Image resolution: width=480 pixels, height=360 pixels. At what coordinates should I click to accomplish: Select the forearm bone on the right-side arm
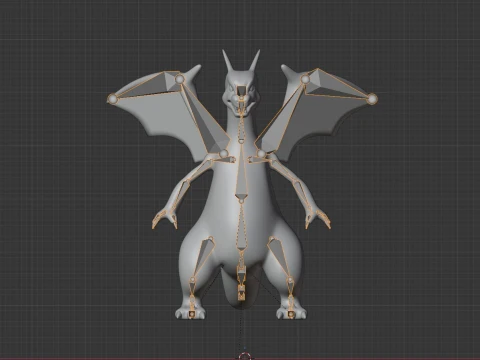click(x=303, y=197)
